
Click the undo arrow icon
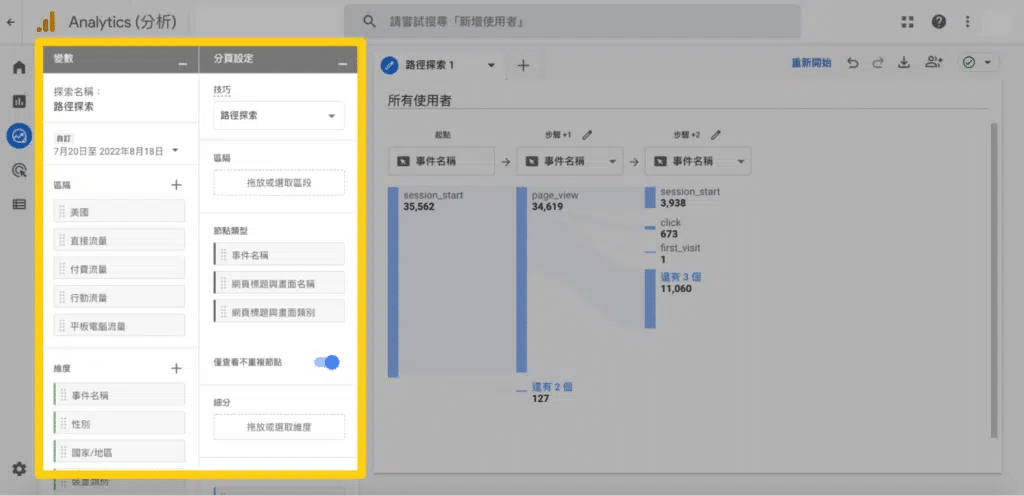pyautogui.click(x=852, y=63)
